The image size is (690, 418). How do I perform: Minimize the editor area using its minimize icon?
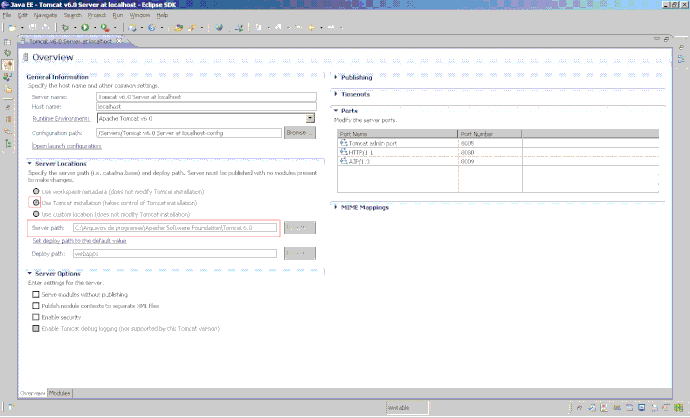pyautogui.click(x=657, y=39)
